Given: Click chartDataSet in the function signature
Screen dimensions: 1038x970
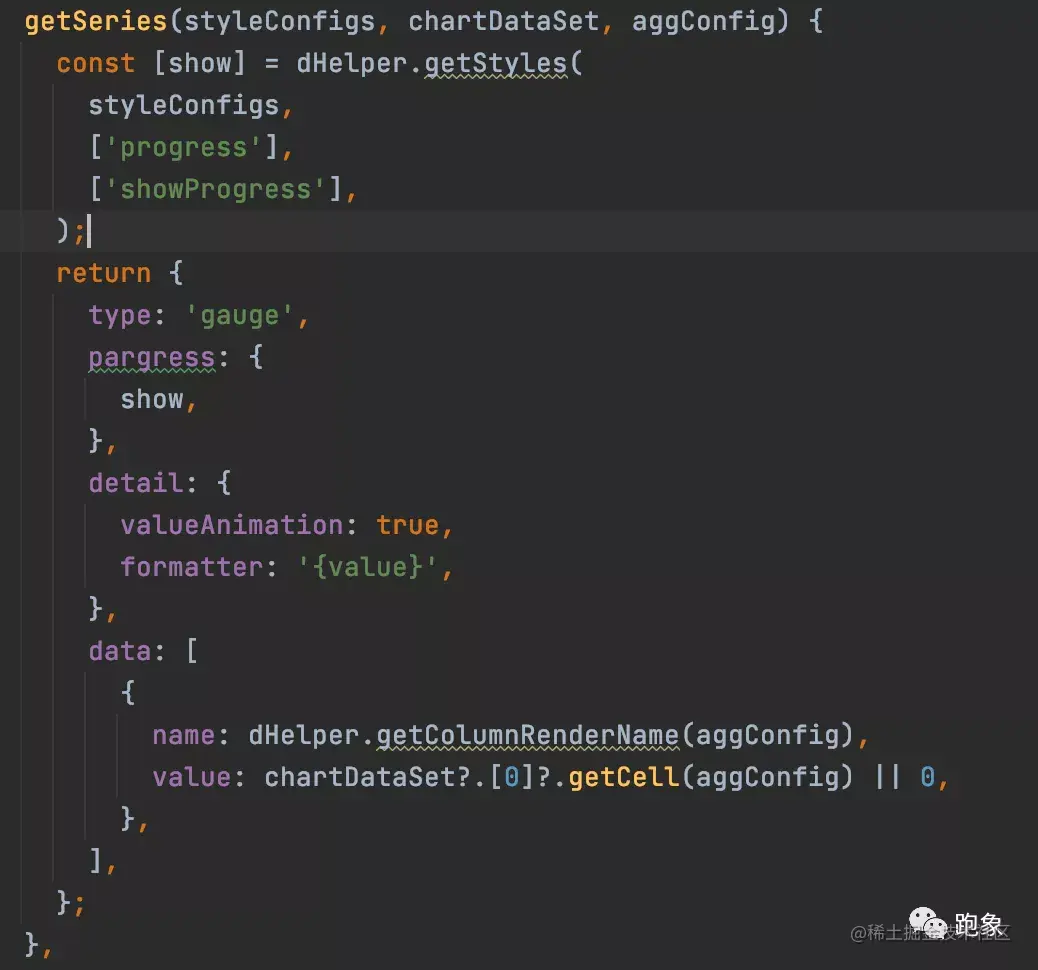Looking at the screenshot, I should coord(504,21).
